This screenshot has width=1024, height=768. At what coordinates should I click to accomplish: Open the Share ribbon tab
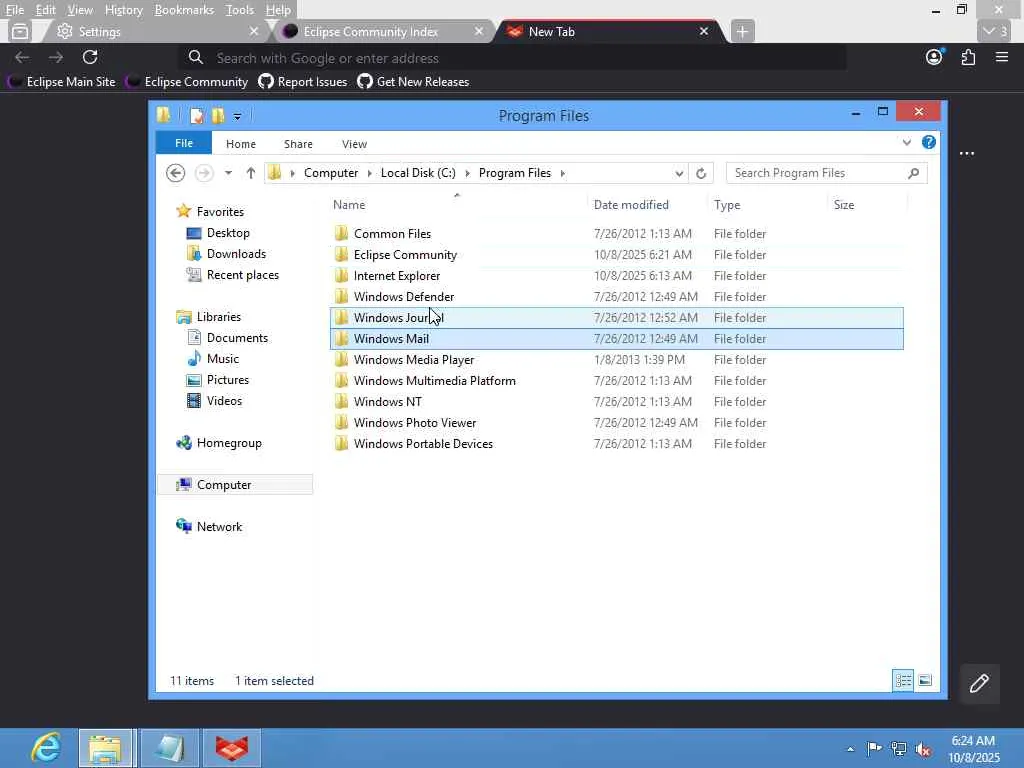(x=298, y=144)
